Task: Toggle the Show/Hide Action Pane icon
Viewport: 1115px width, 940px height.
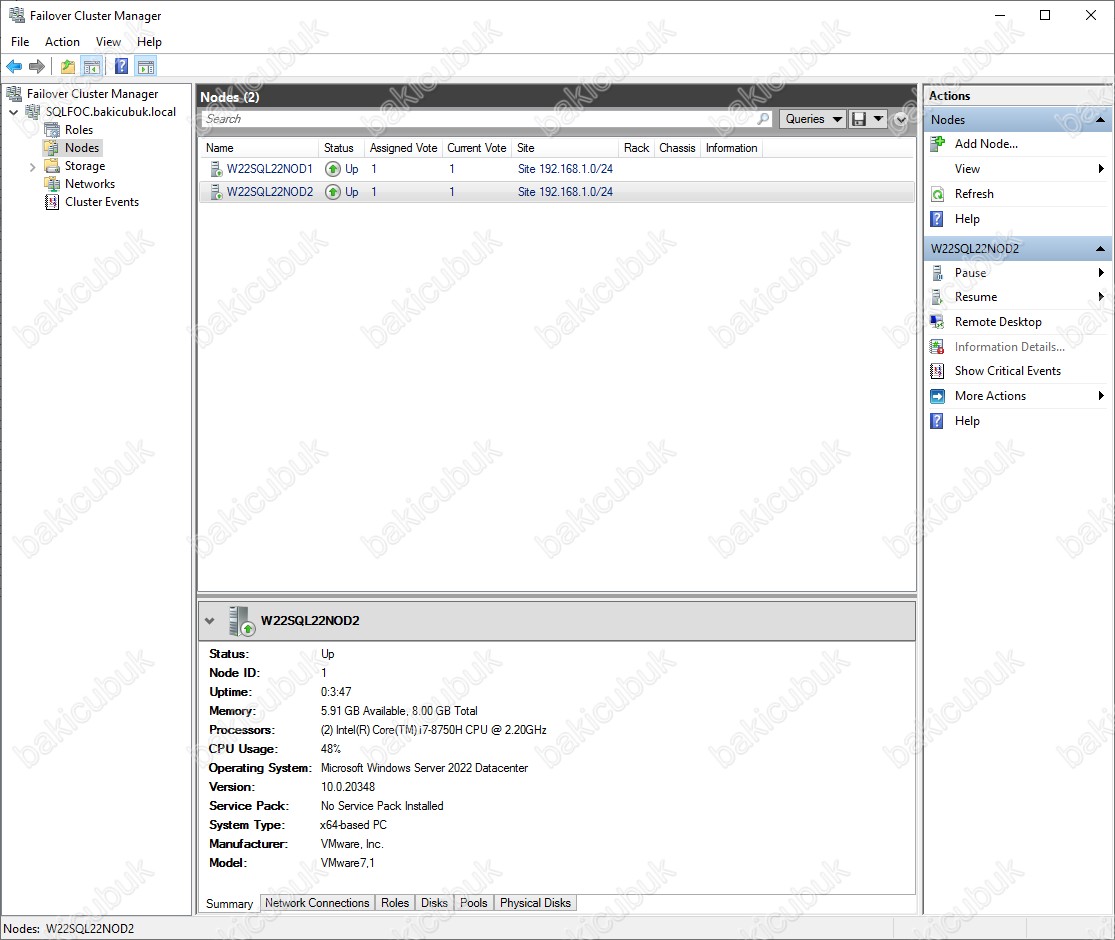Action: coord(146,67)
